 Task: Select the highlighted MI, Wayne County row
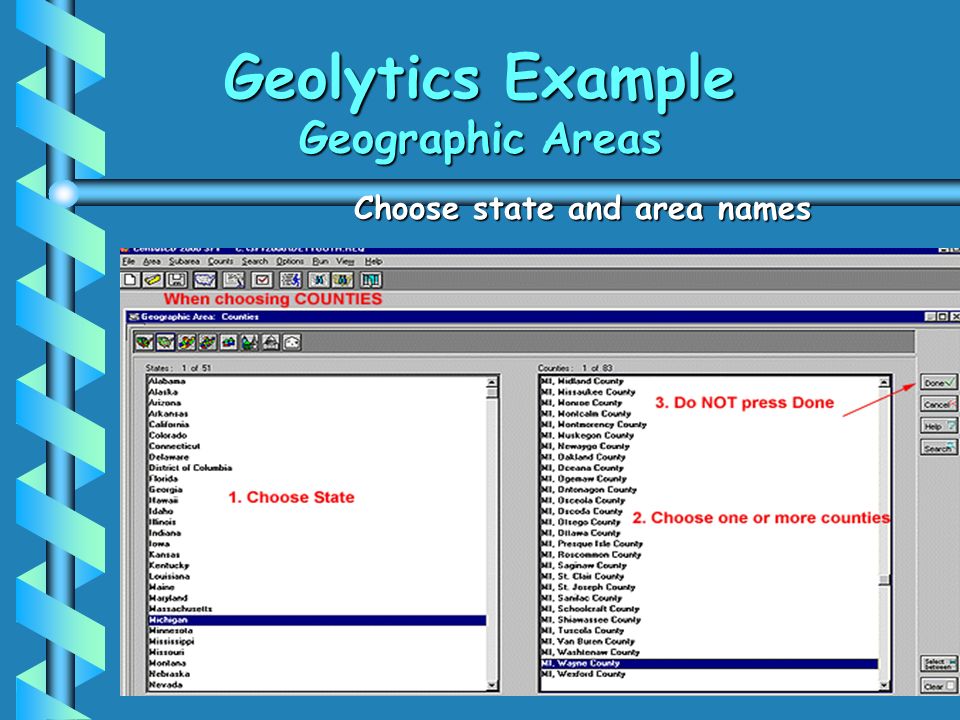(709, 663)
